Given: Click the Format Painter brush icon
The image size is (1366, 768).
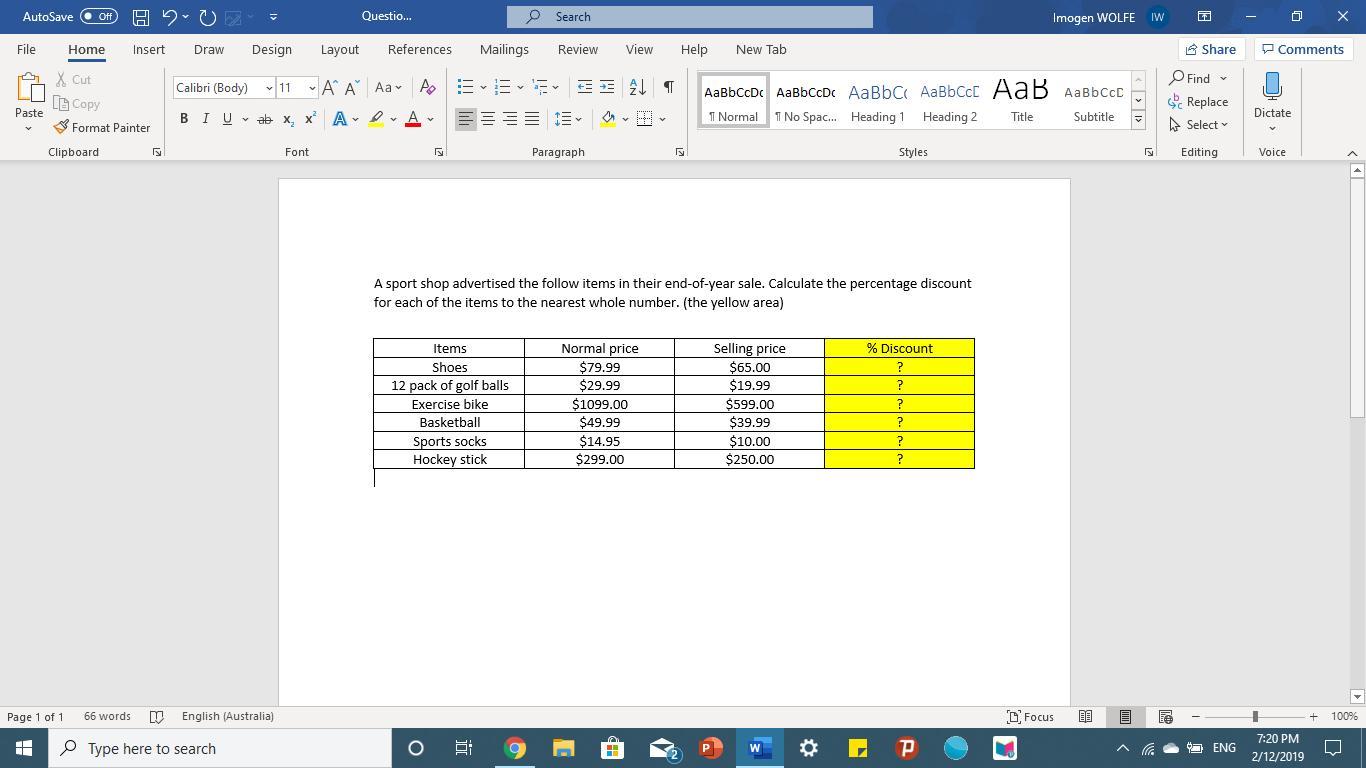Looking at the screenshot, I should pos(61,128).
